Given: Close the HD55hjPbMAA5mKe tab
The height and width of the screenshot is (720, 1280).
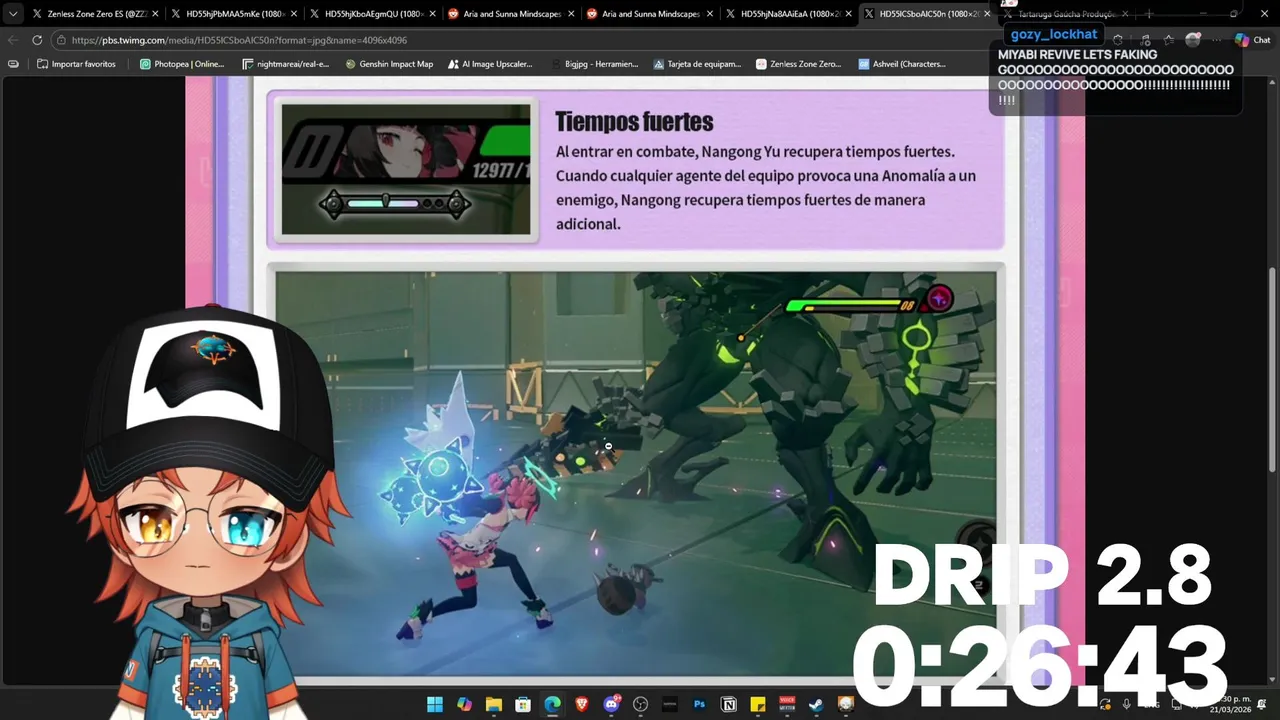Looking at the screenshot, I should tap(294, 14).
